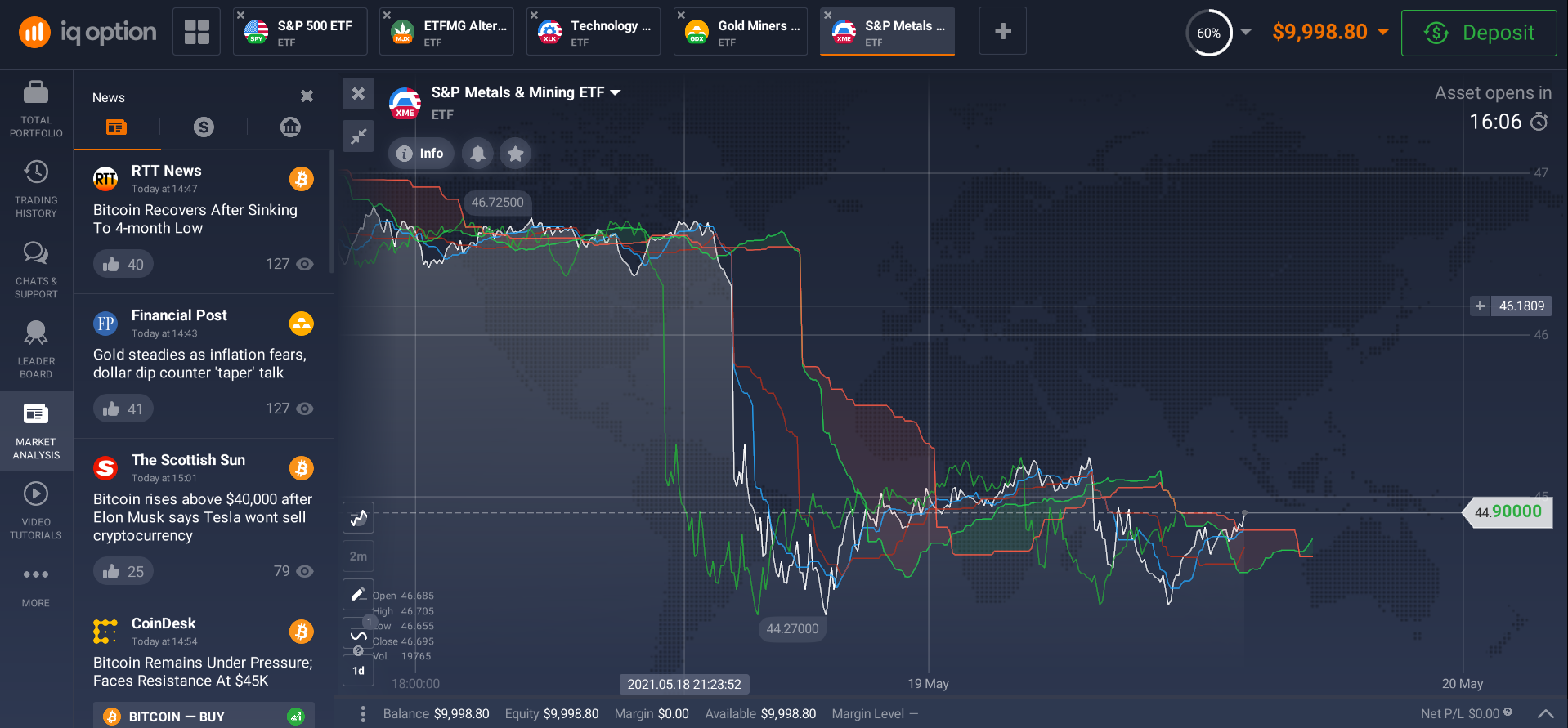Open the Total Portfolio panel
This screenshot has width=1568, height=728.
point(36,109)
